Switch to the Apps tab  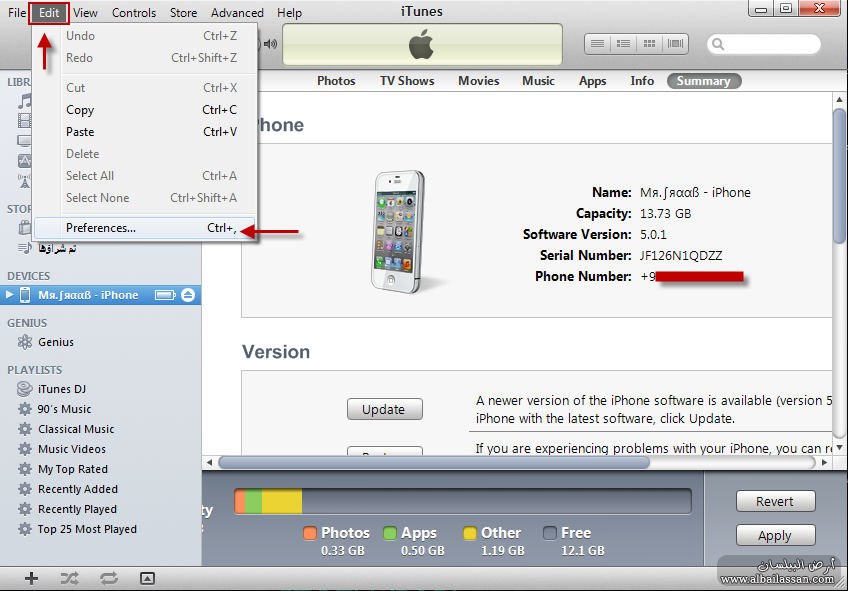(x=592, y=81)
